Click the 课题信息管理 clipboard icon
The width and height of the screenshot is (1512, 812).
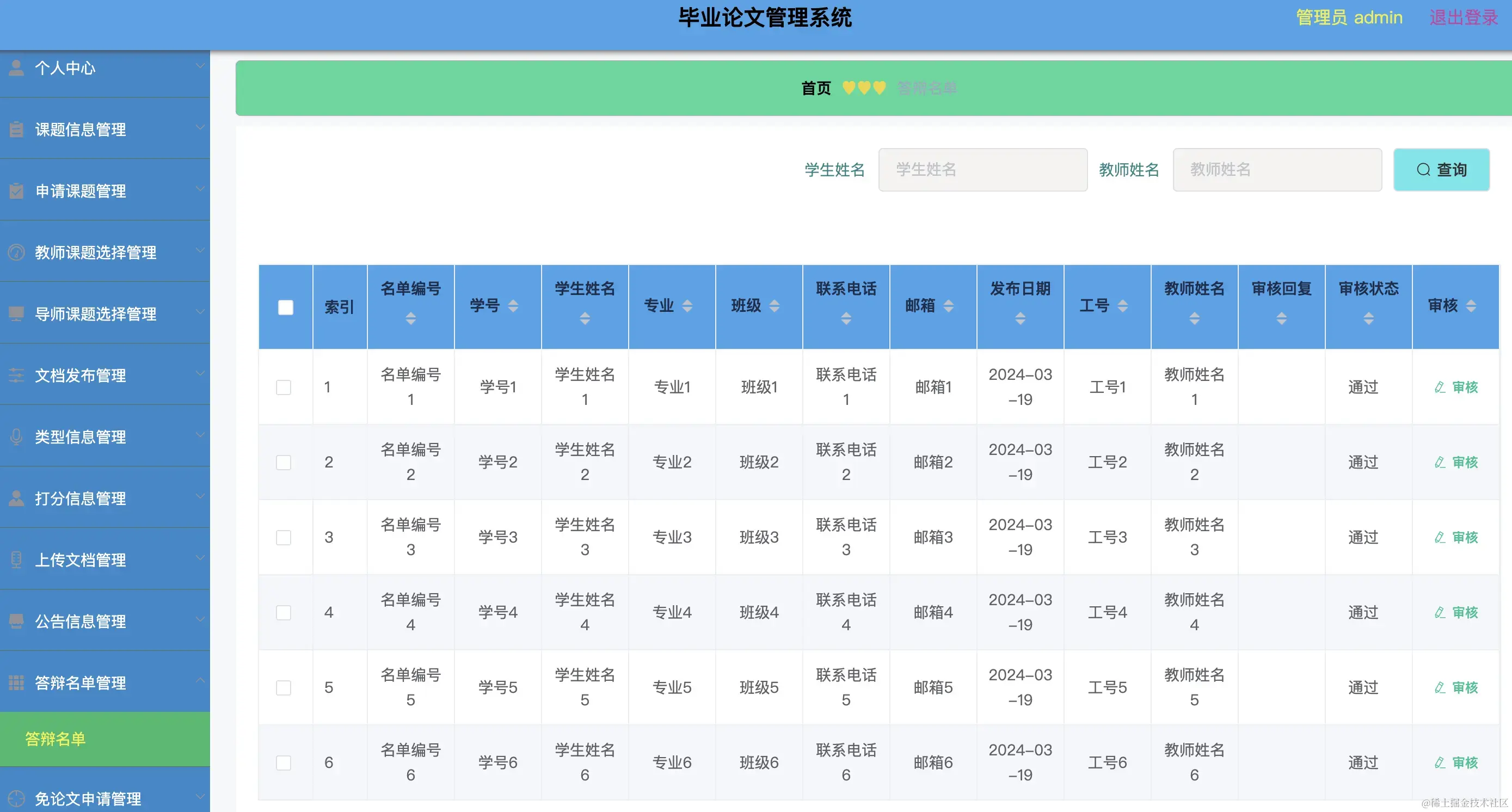[x=16, y=128]
